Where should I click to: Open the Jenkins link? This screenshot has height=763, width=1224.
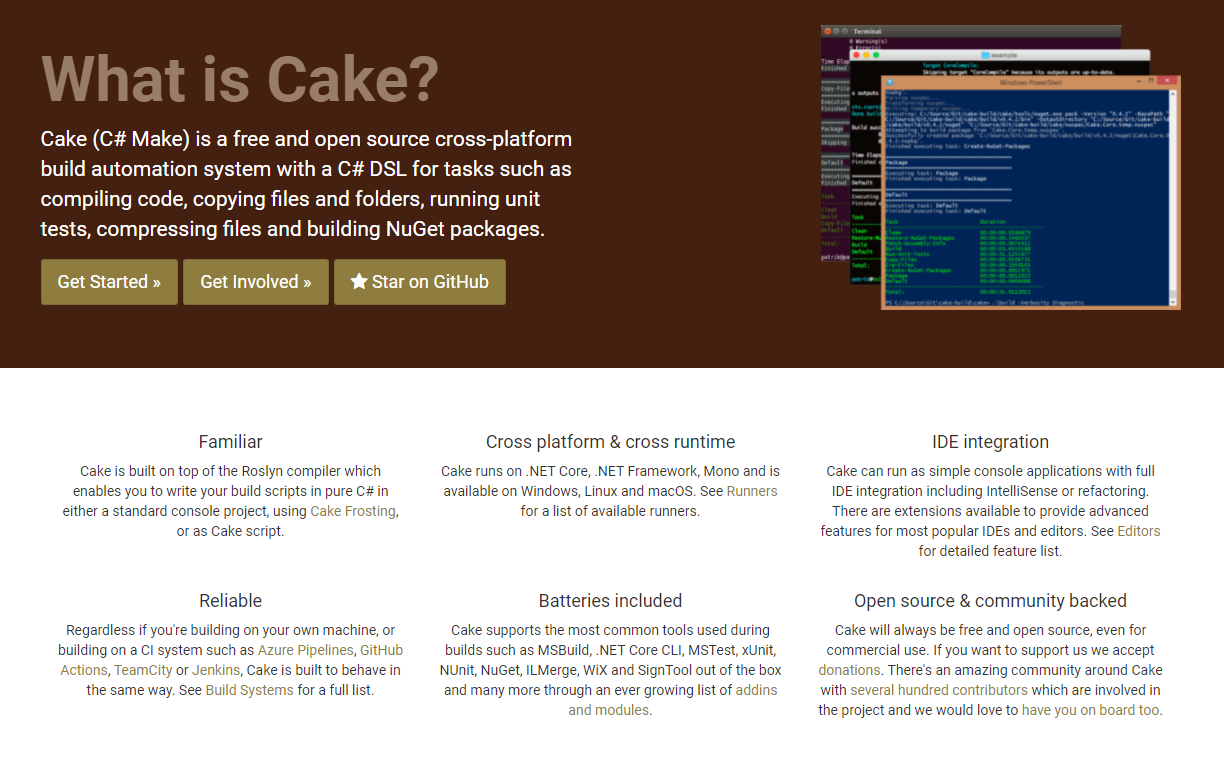point(216,670)
